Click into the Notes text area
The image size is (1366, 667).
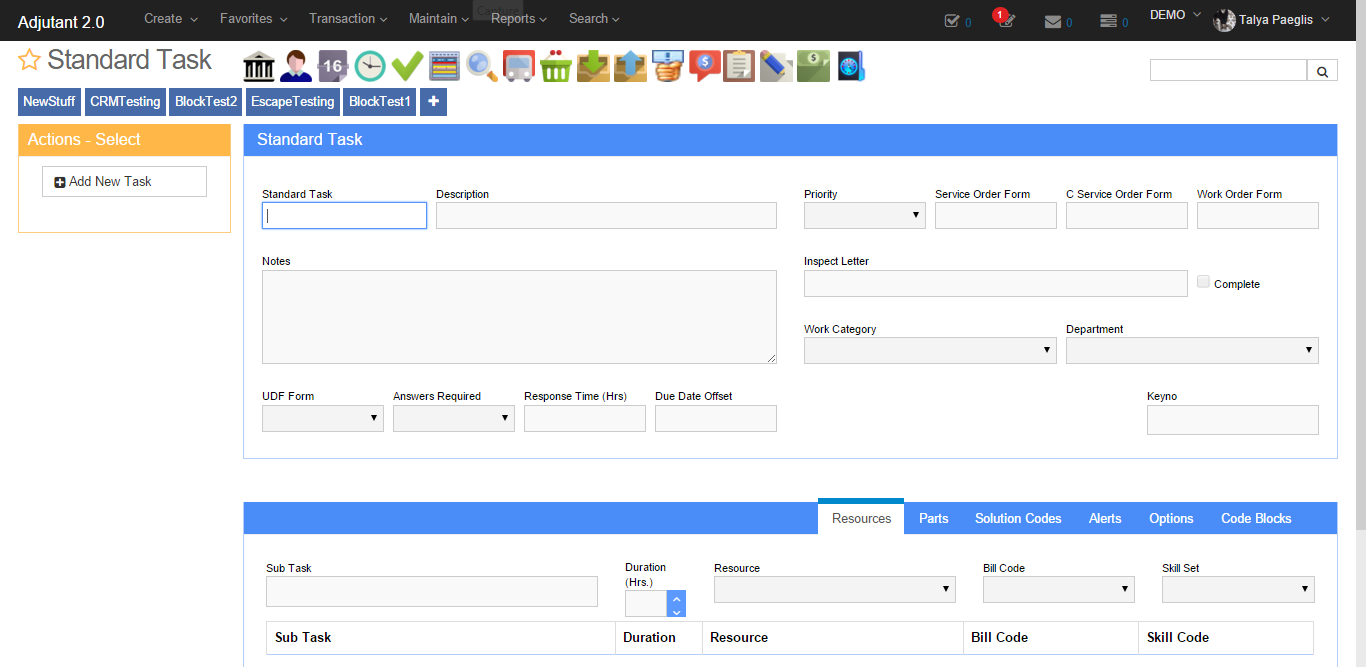[x=518, y=316]
